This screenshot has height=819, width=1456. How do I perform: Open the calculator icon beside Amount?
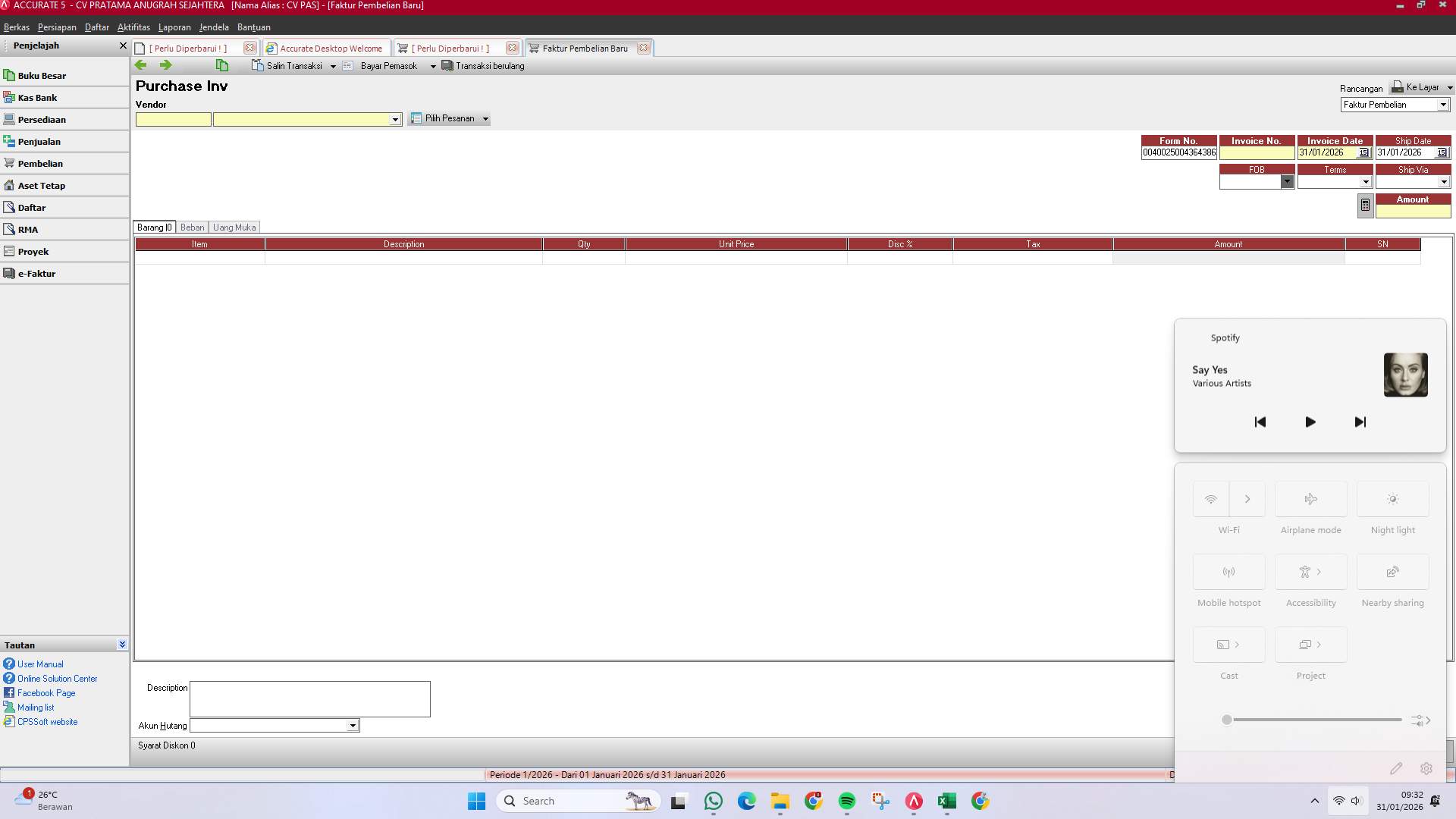(x=1365, y=206)
